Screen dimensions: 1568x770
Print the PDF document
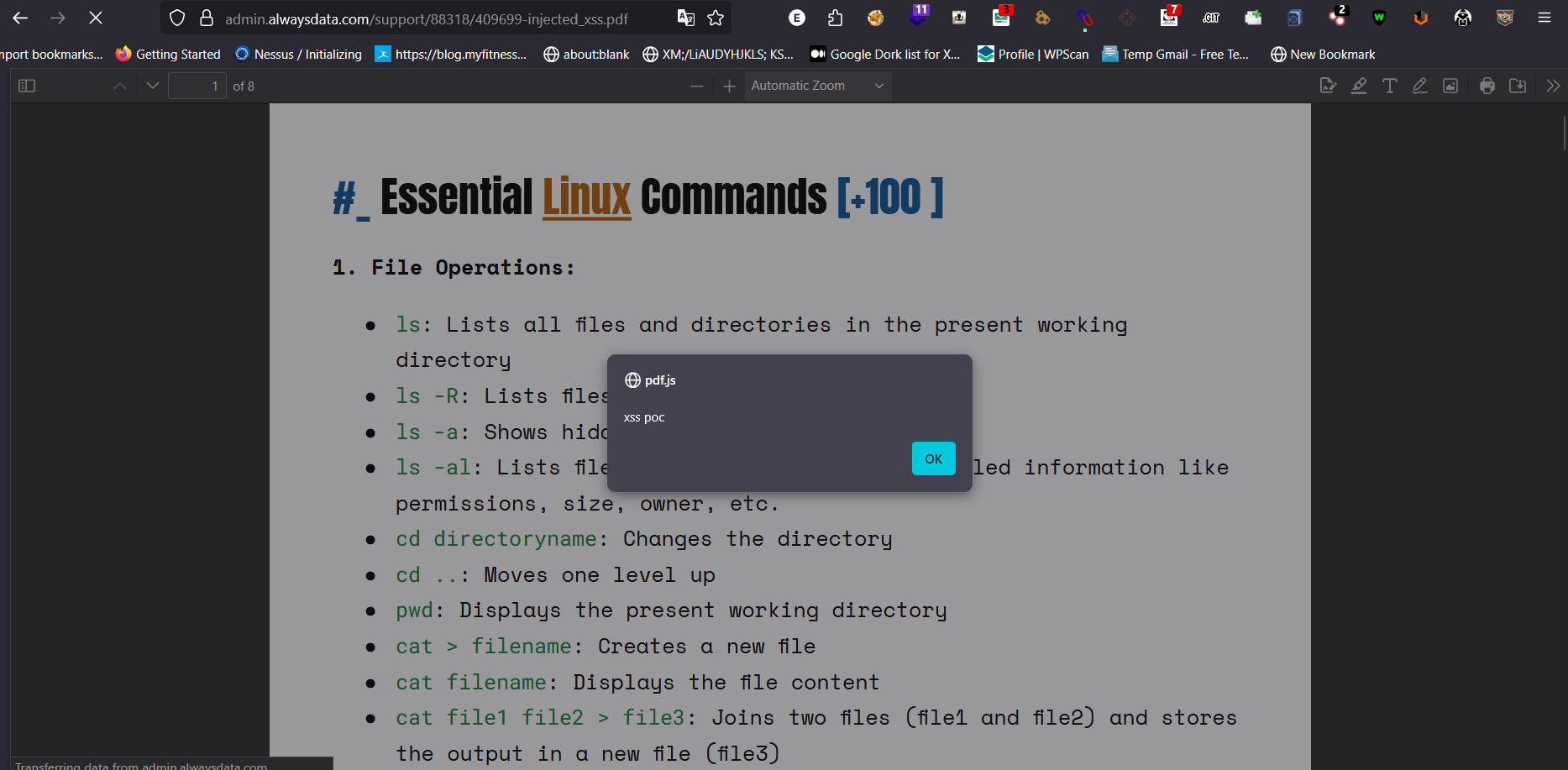(1487, 86)
